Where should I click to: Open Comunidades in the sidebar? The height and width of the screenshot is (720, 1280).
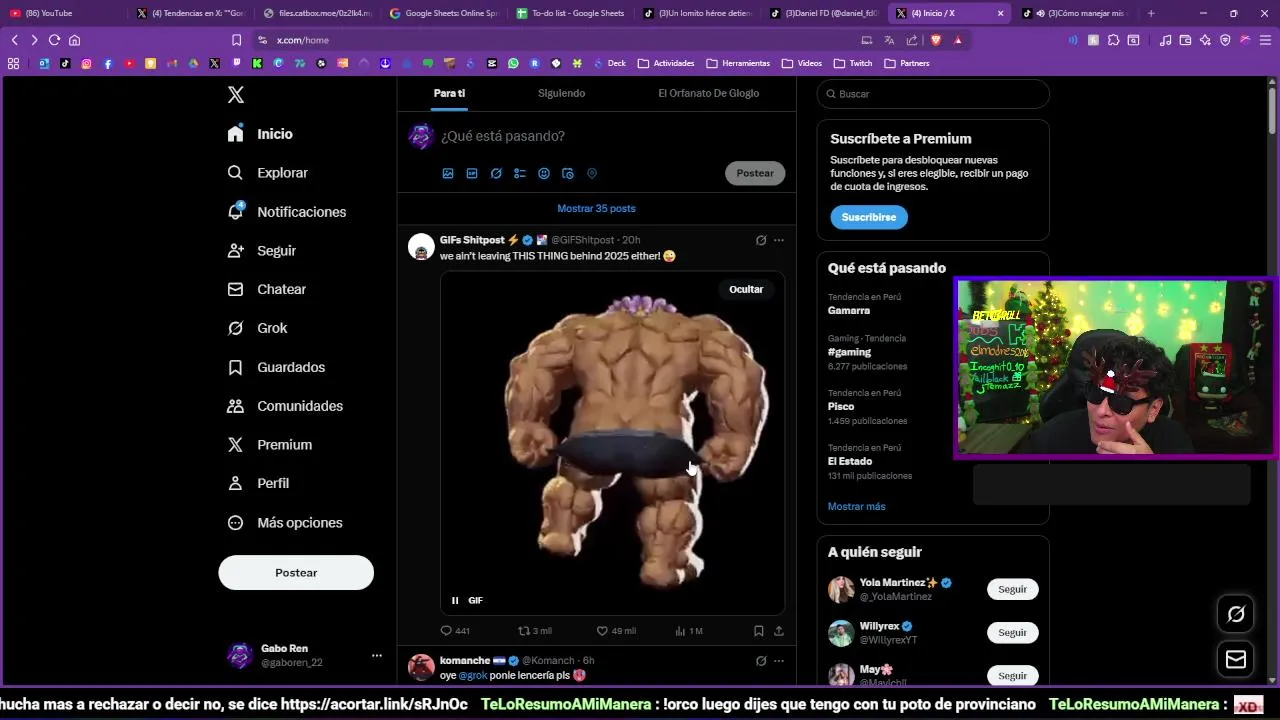point(285,406)
